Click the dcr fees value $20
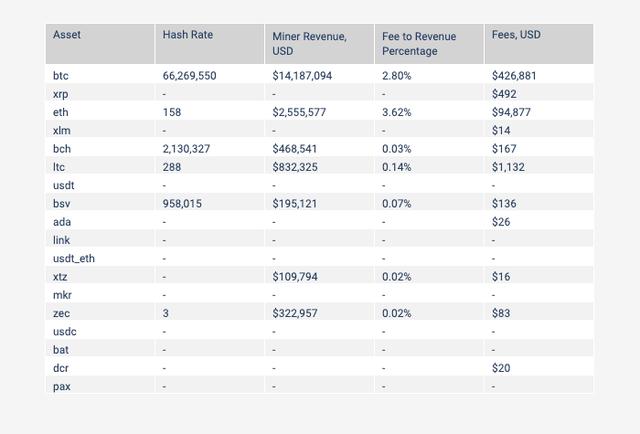The width and height of the screenshot is (640, 434). tap(501, 368)
